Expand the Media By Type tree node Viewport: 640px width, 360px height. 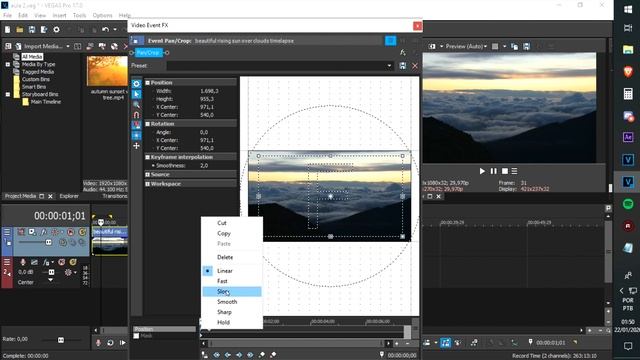(x=8, y=64)
